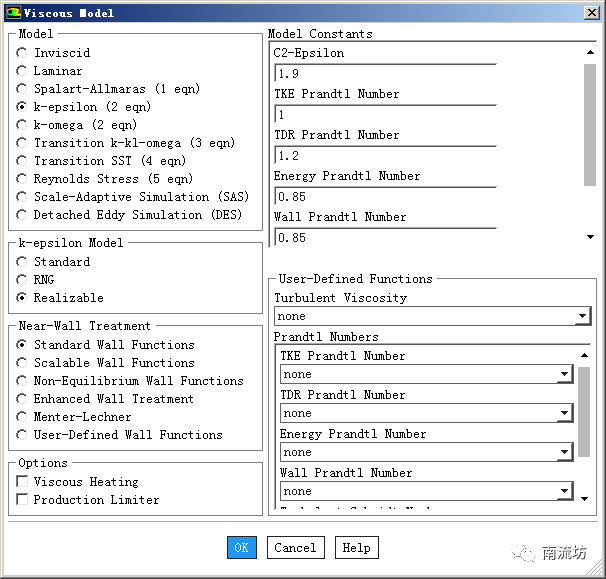Image resolution: width=606 pixels, height=579 pixels.
Task: Click the Cancel button
Action: point(295,548)
